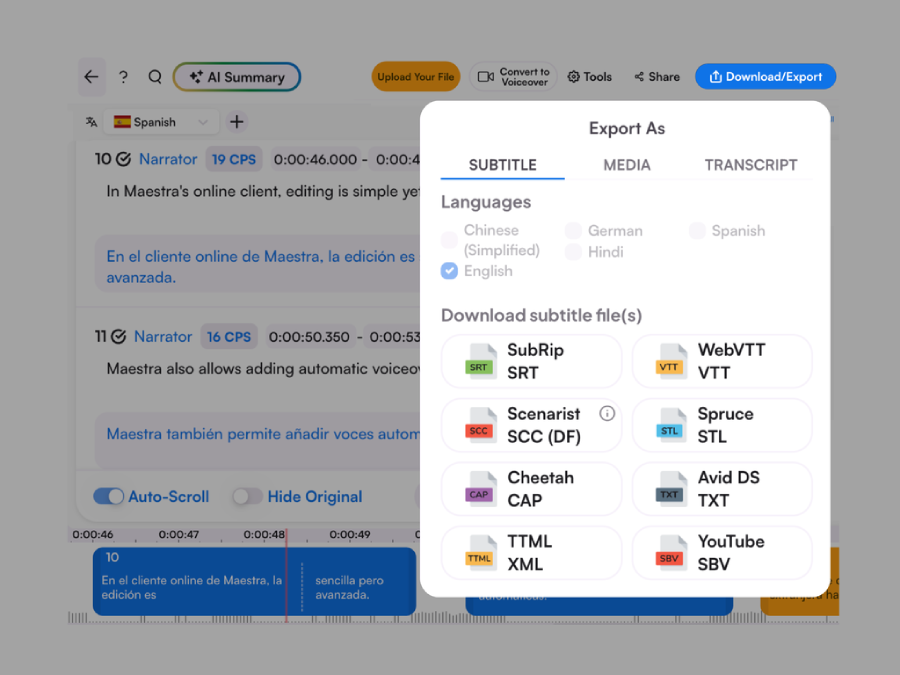Image resolution: width=900 pixels, height=675 pixels.
Task: Download YouTube SBV file
Action: (722, 553)
